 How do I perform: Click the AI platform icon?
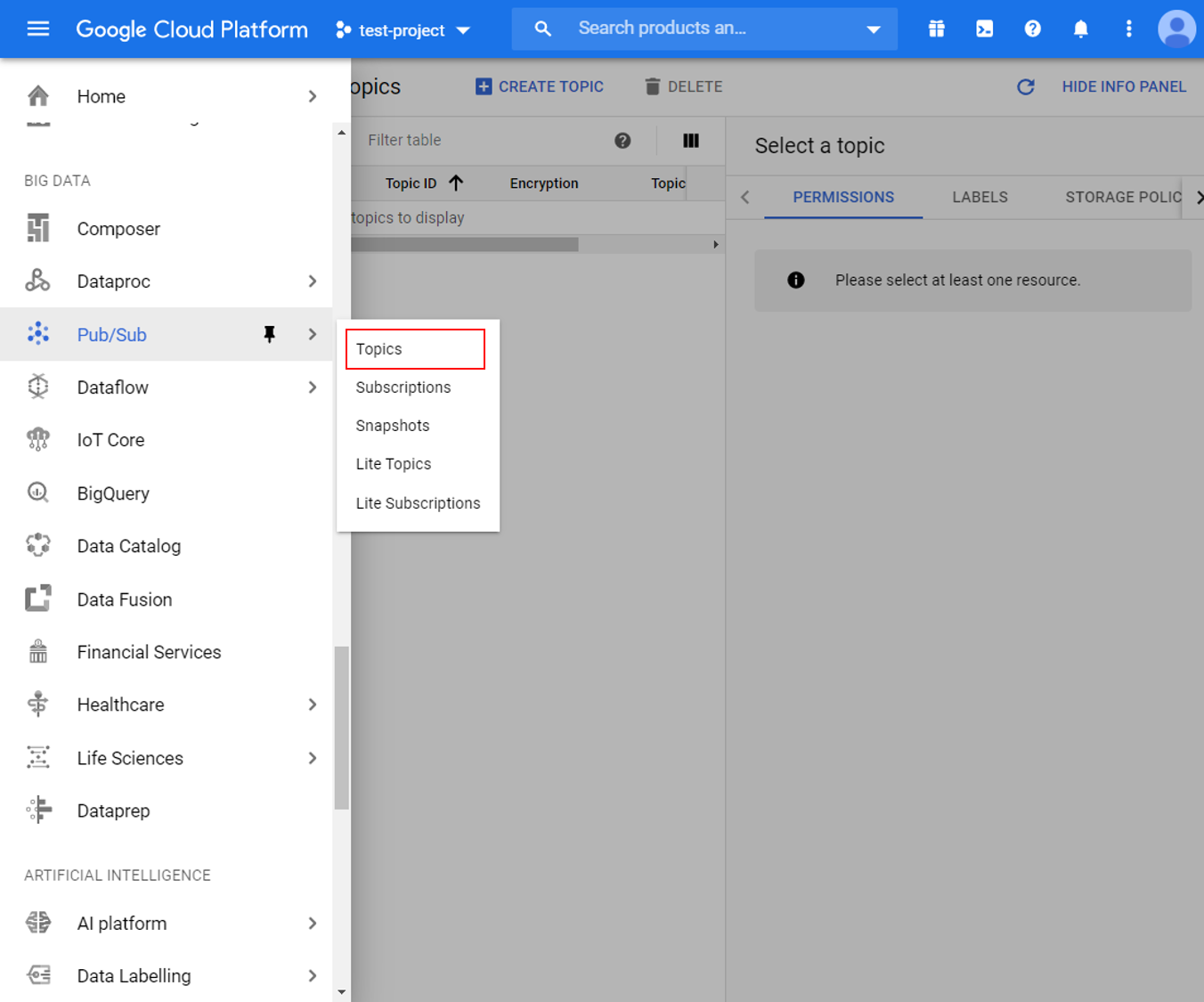click(x=38, y=923)
